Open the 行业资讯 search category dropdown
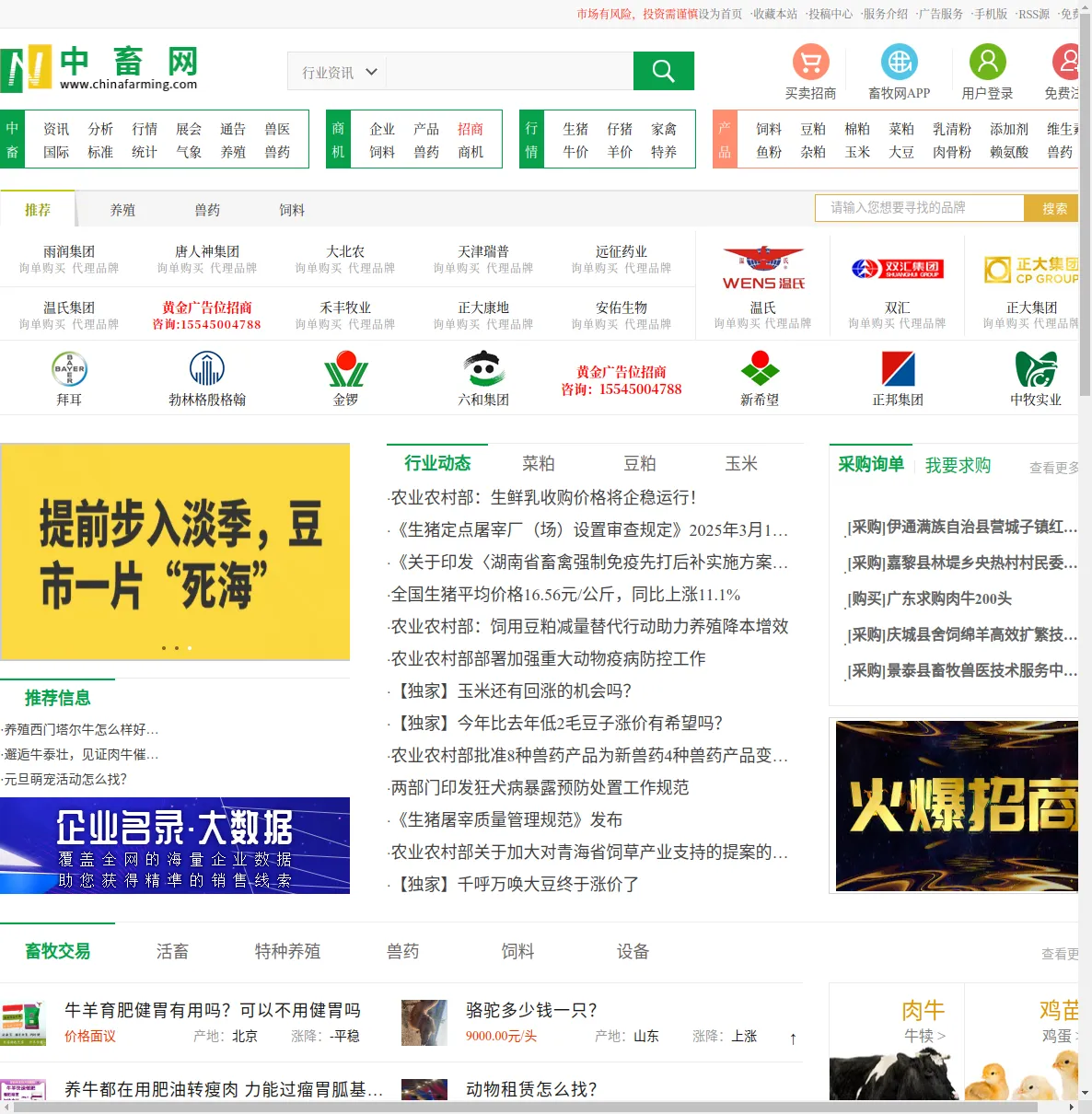This screenshot has width=1092, height=1114. click(x=337, y=72)
